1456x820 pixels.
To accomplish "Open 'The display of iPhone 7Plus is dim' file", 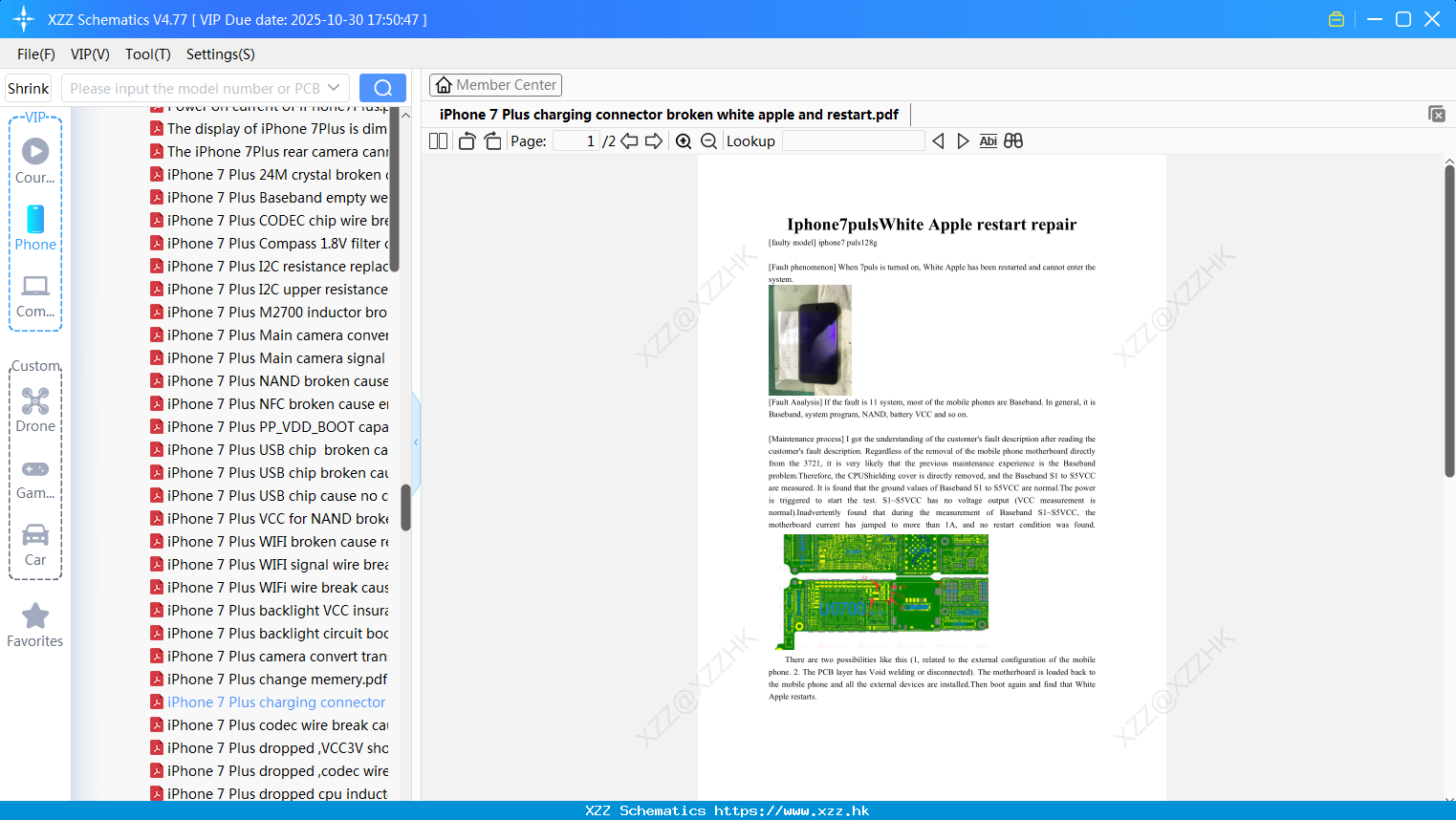I will pos(270,129).
